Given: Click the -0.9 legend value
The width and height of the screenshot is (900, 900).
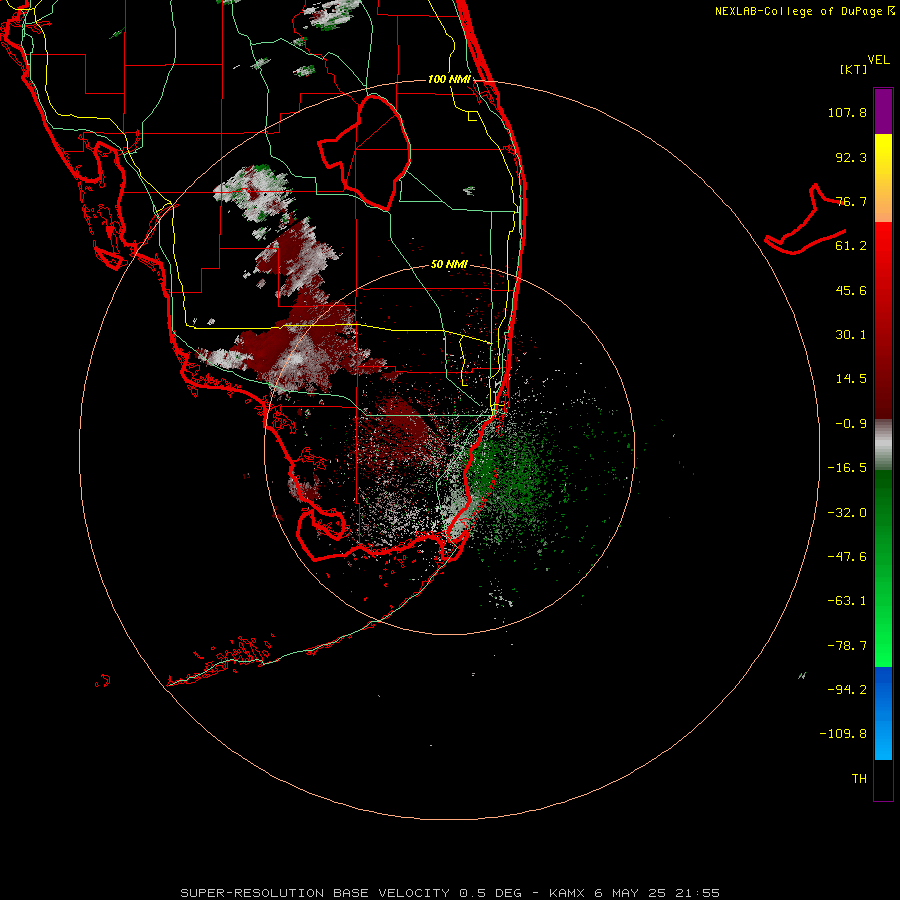Looking at the screenshot, I should tap(851, 424).
